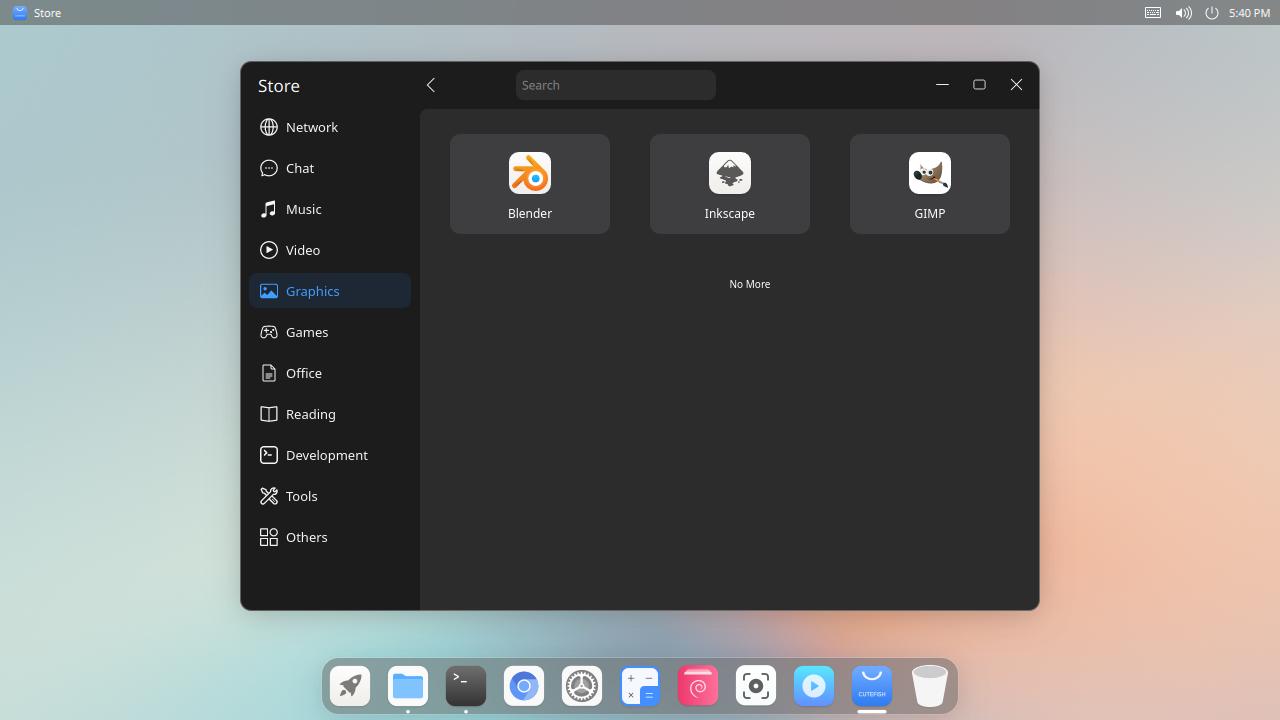Focus the Store search field
1280x720 pixels.
coord(616,85)
